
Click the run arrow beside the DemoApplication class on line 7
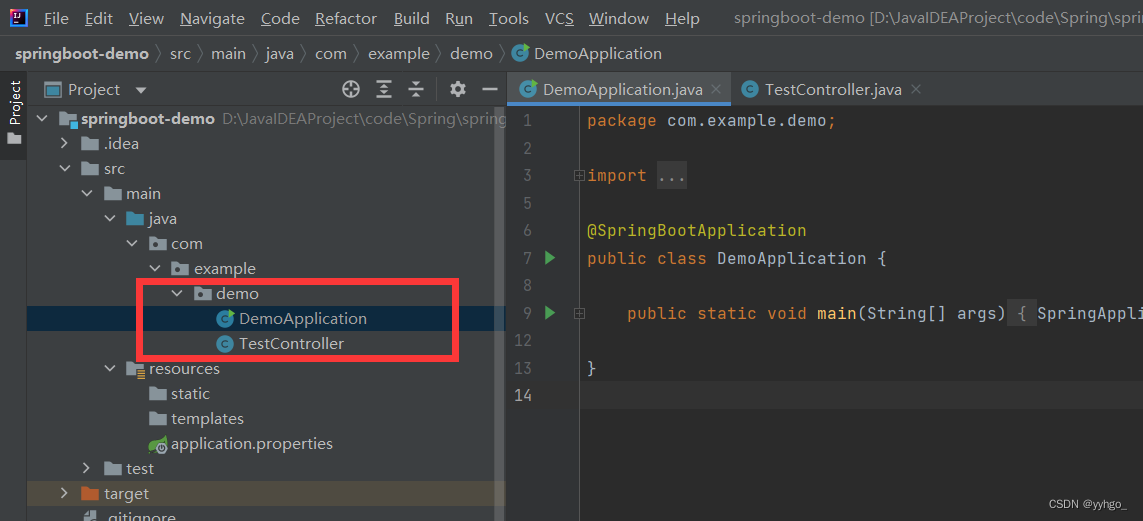(549, 258)
